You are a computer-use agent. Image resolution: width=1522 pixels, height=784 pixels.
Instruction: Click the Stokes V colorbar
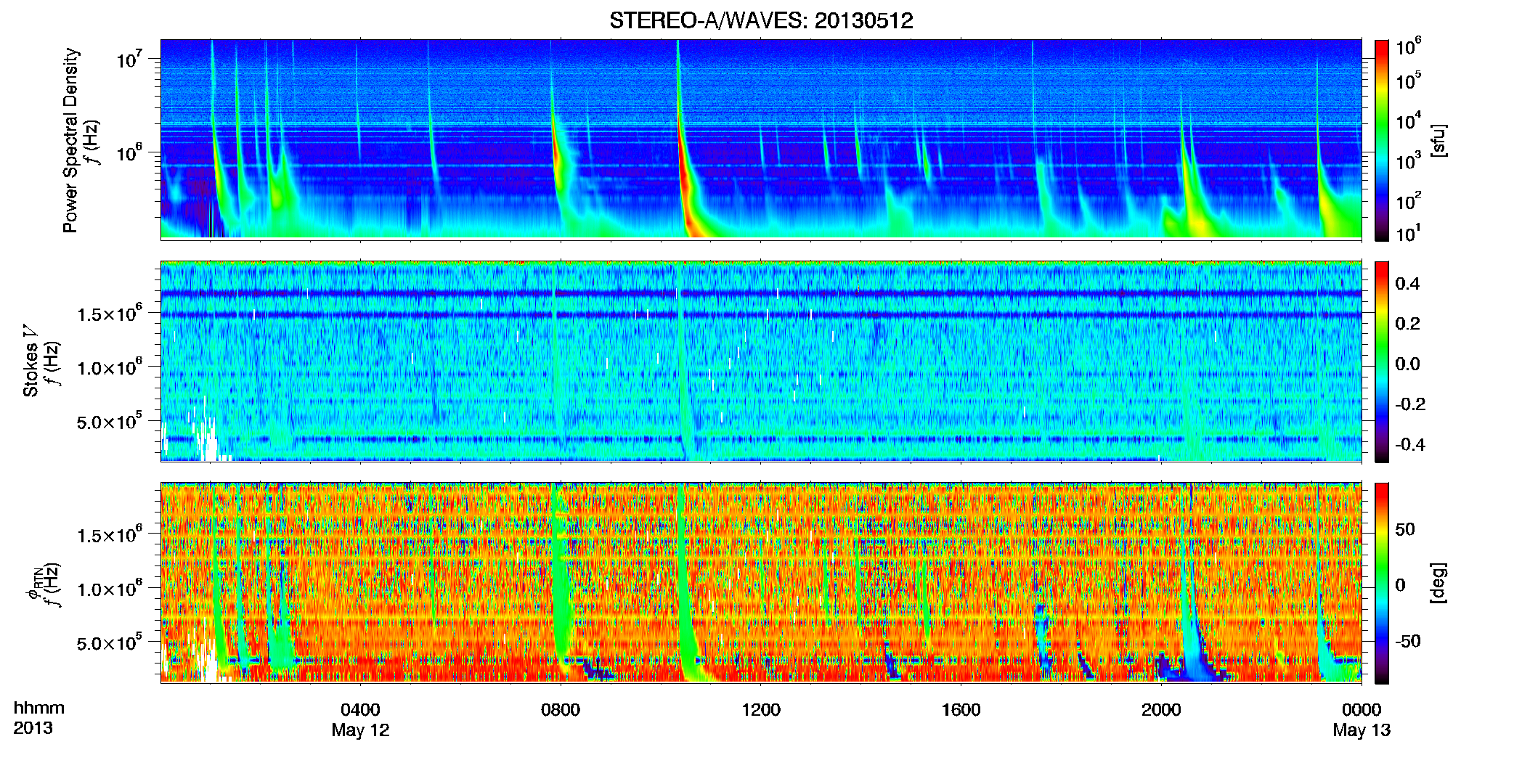(1382, 362)
